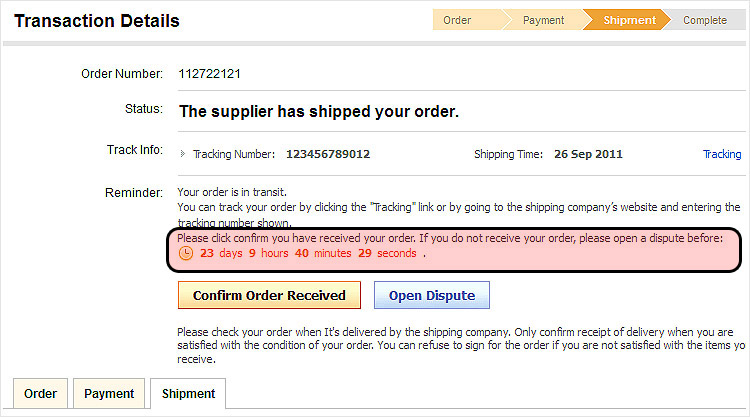
Task: Expand the Tracking Number disclosure triangle
Action: [182, 154]
